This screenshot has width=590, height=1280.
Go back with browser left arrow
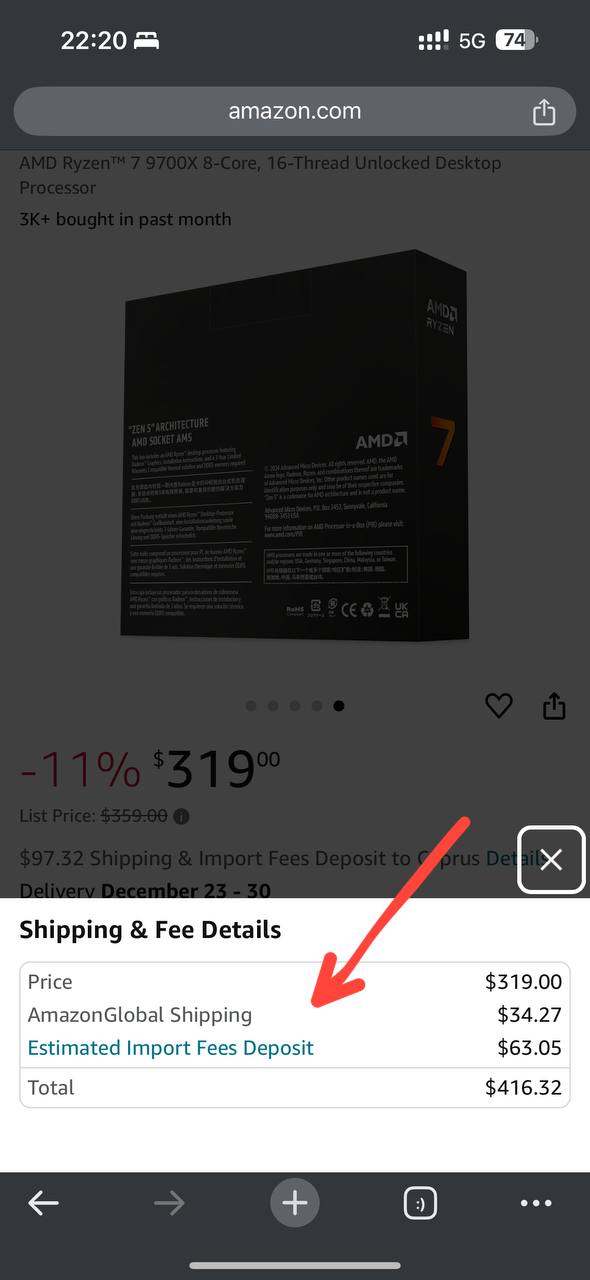coord(43,1203)
